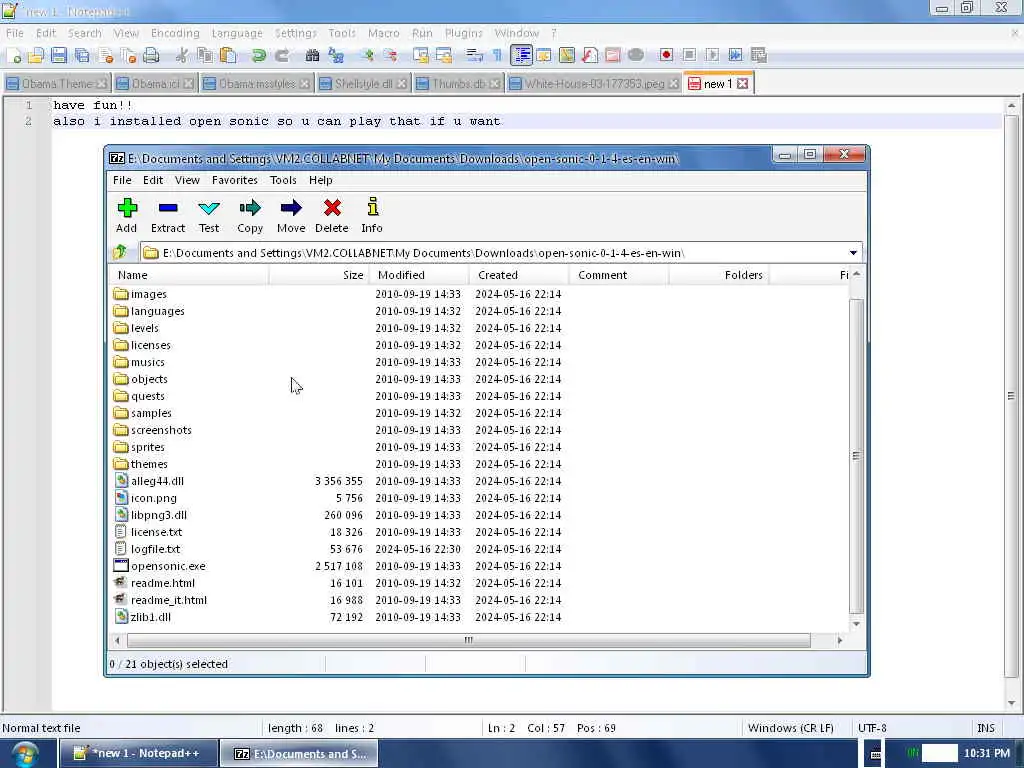Select the zlib1.dll file
Screen dimensions: 1024x768
150,616
